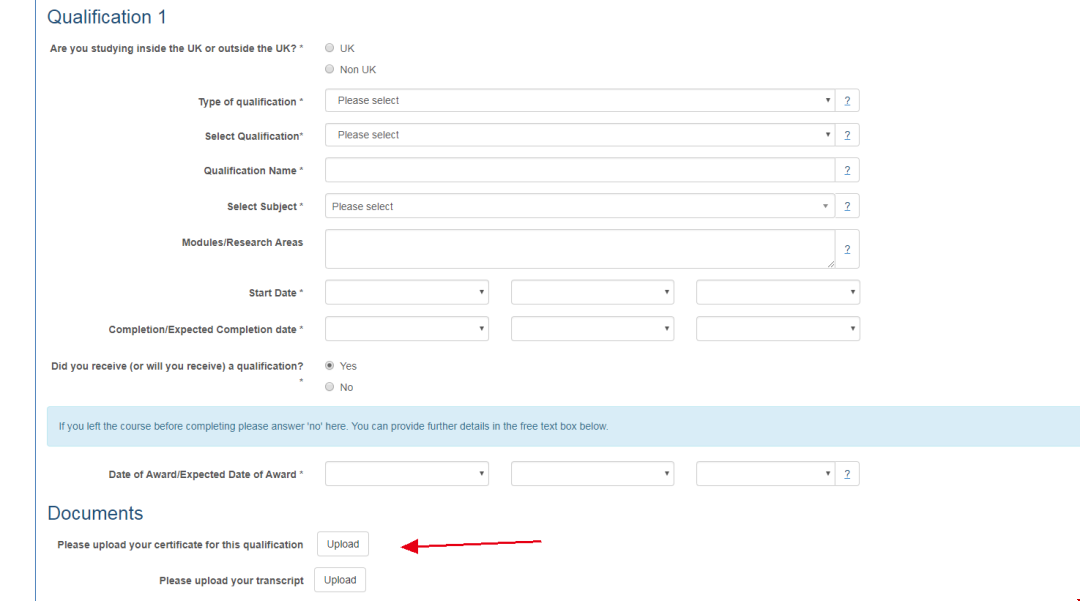Open help for Modules/Research Areas box
The width and height of the screenshot is (1080, 601).
tap(846, 249)
